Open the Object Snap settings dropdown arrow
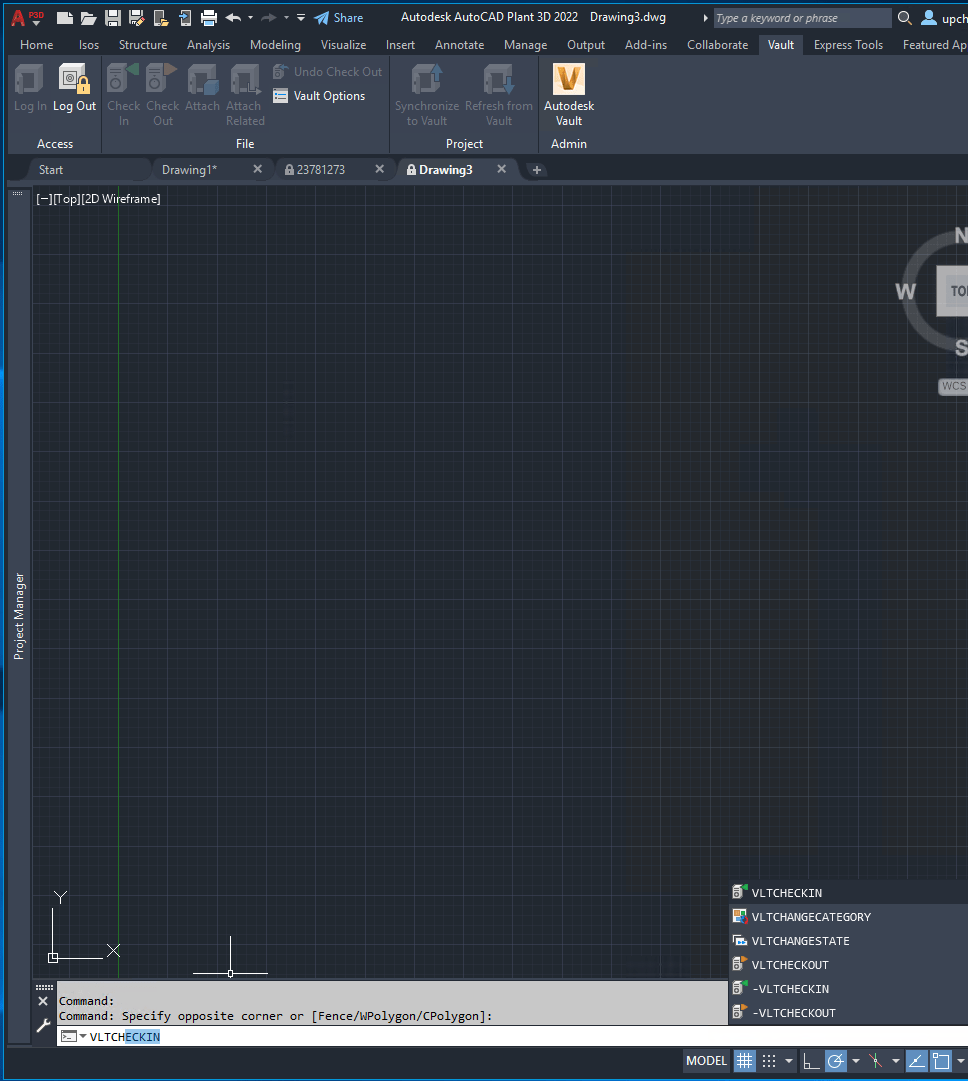The width and height of the screenshot is (968, 1081). point(960,1060)
